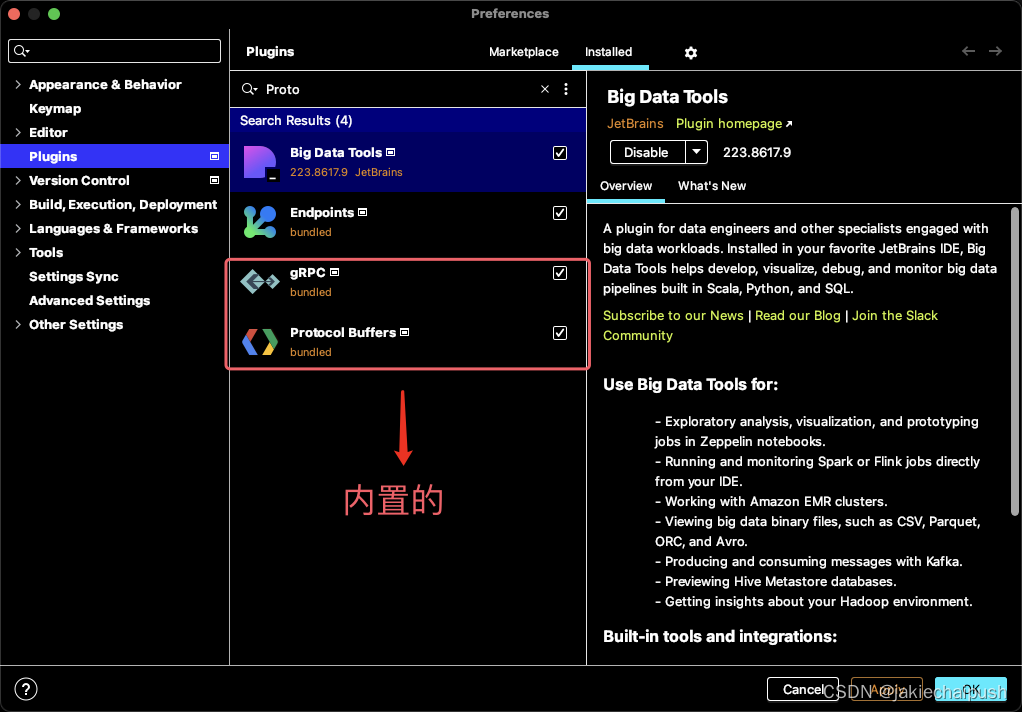Viewport: 1022px width, 712px height.
Task: Follow the Read our Blog link
Action: [798, 316]
